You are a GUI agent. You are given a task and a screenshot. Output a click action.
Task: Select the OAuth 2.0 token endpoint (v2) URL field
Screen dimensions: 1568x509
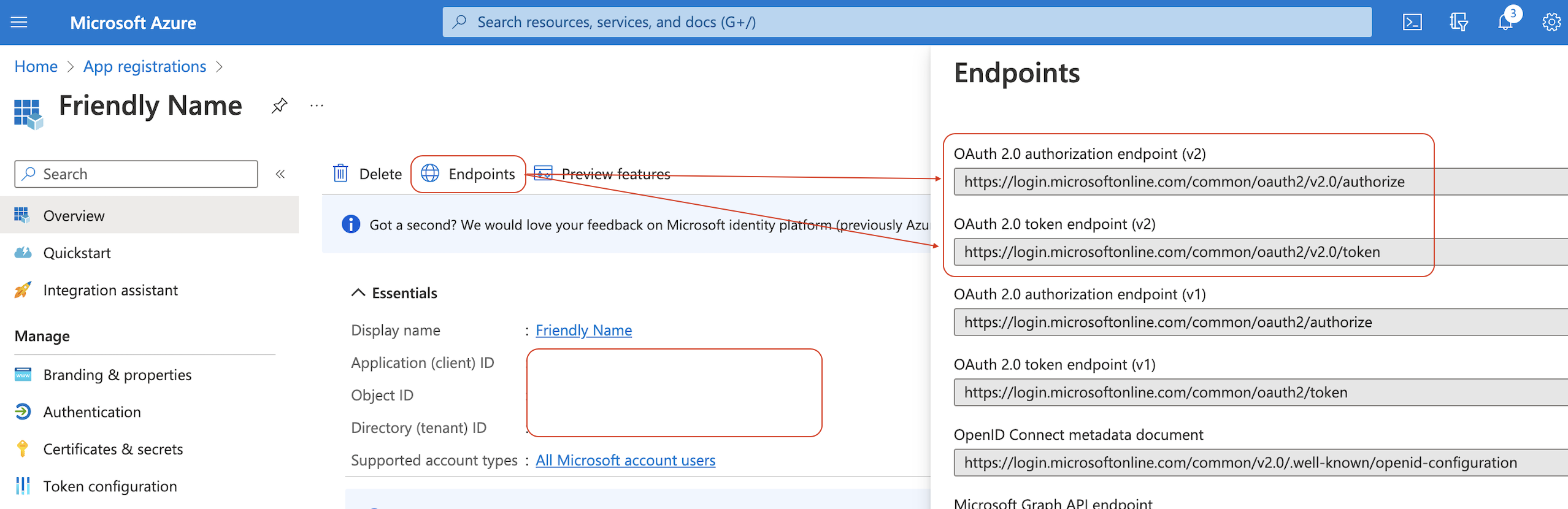tap(1261, 251)
